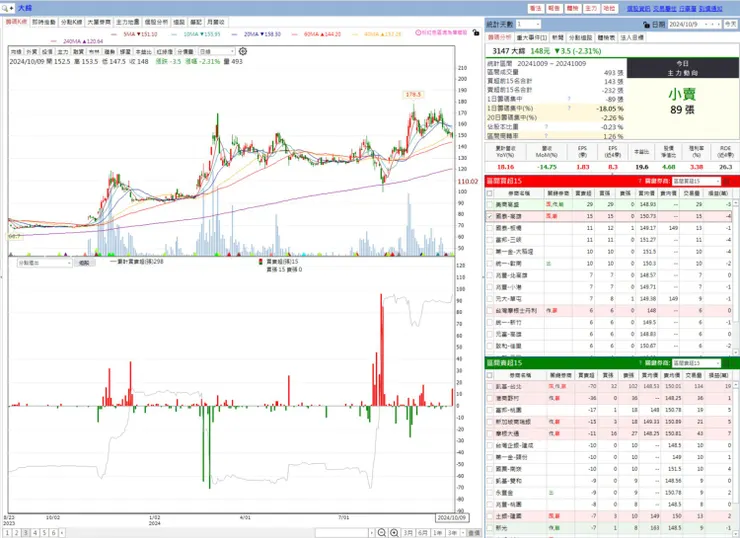Click the 港商野村 broker name
The width and height of the screenshot is (740, 538).
(507, 398)
